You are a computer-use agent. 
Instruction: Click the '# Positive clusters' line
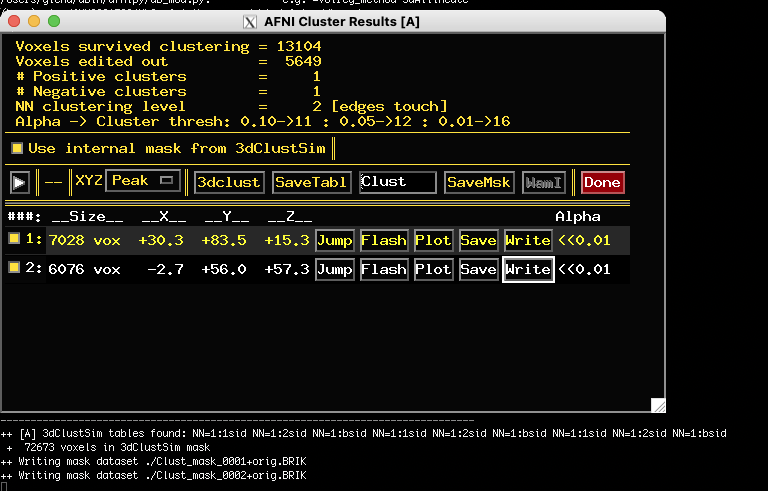[168, 77]
